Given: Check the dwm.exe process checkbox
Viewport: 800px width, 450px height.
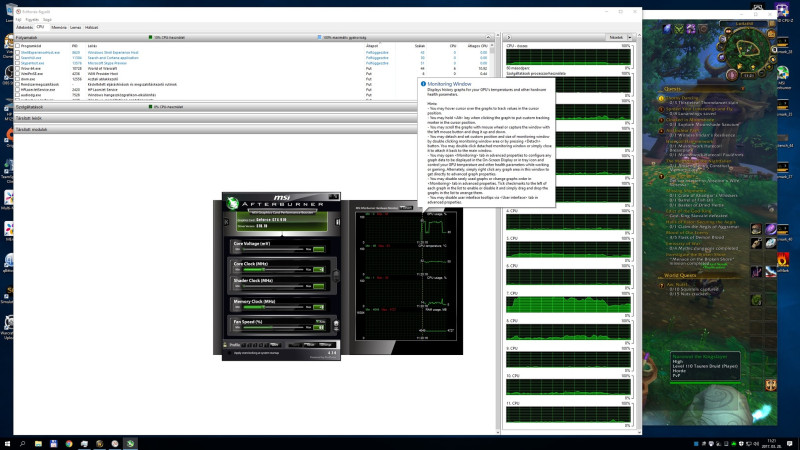Looking at the screenshot, I should 18,79.
